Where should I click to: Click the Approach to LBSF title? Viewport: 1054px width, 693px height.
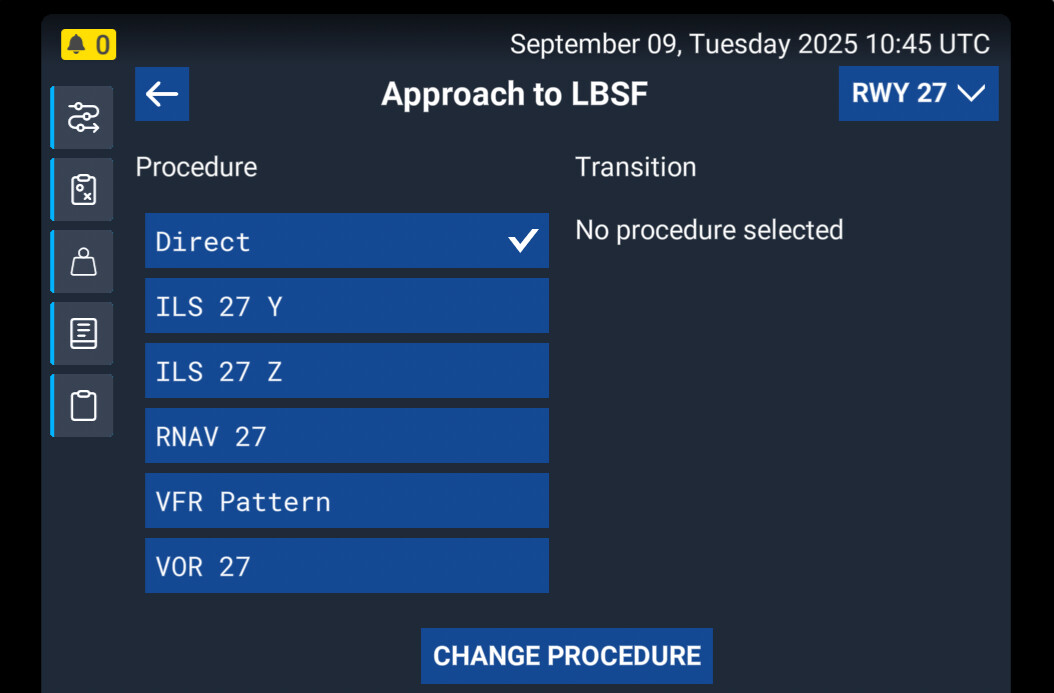(514, 94)
